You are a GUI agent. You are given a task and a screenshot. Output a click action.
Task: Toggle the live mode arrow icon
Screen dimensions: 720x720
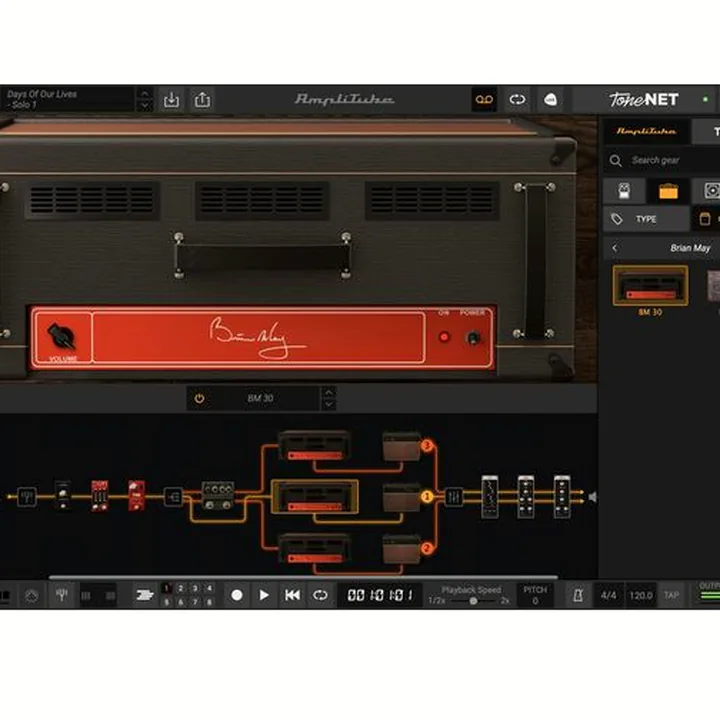(145, 595)
